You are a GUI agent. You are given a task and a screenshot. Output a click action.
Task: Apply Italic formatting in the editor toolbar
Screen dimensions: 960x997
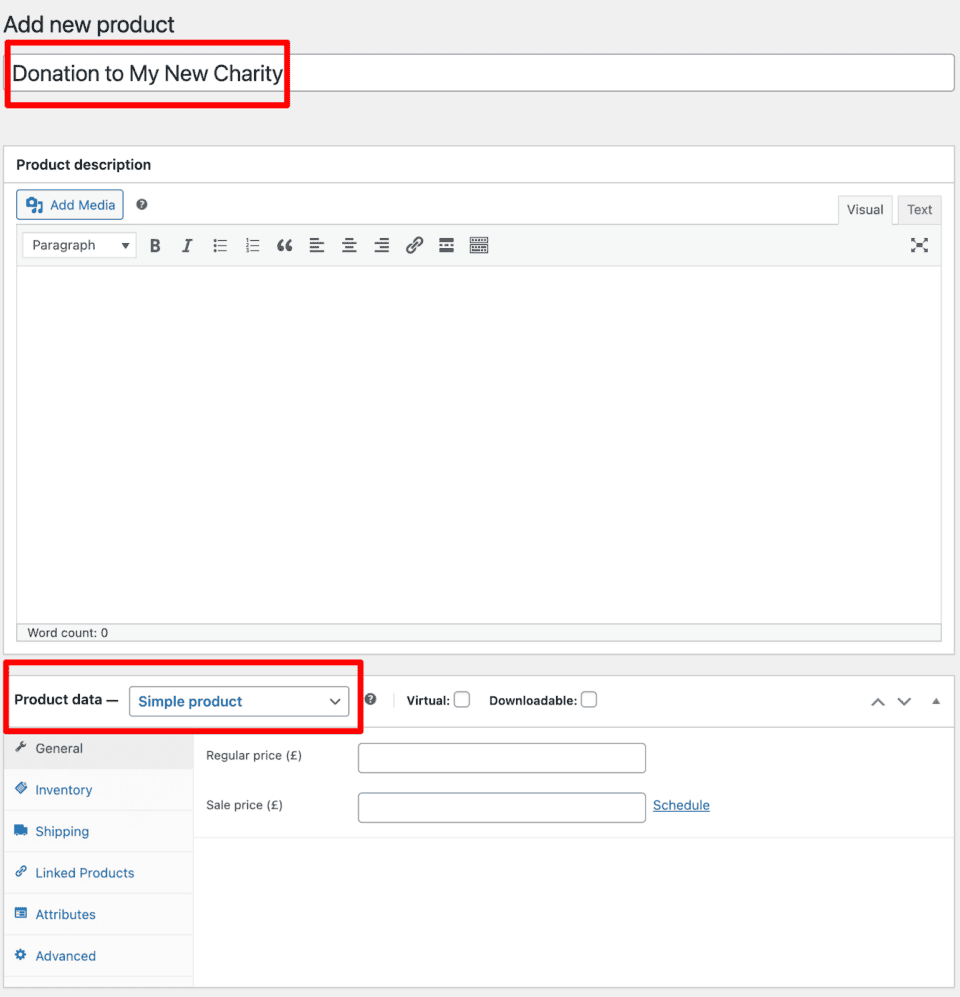187,246
